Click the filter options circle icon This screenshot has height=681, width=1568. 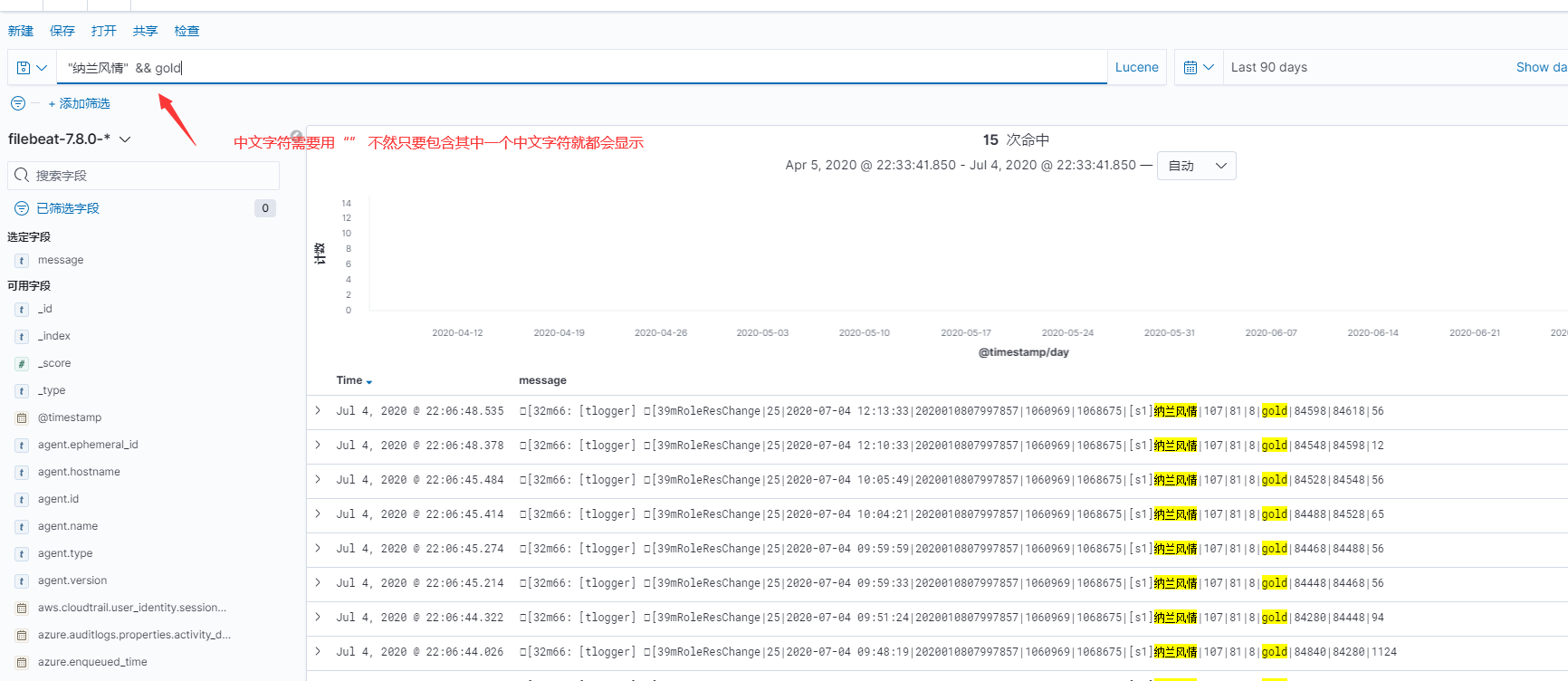coord(18,103)
